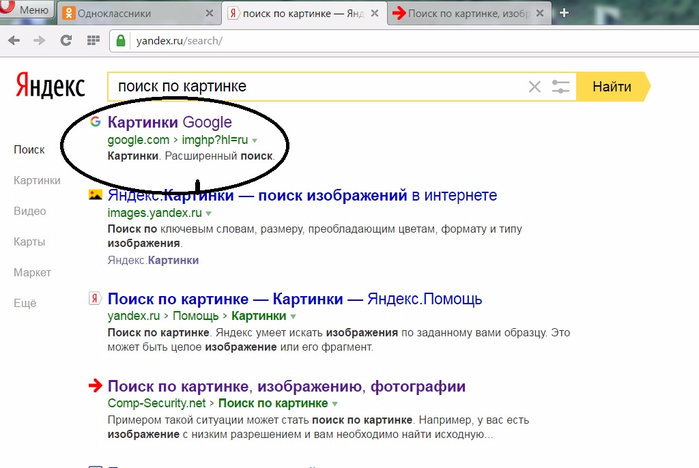The width and height of the screenshot is (699, 468).
Task: Open Ещё in the left sidebar
Action: [x=25, y=303]
